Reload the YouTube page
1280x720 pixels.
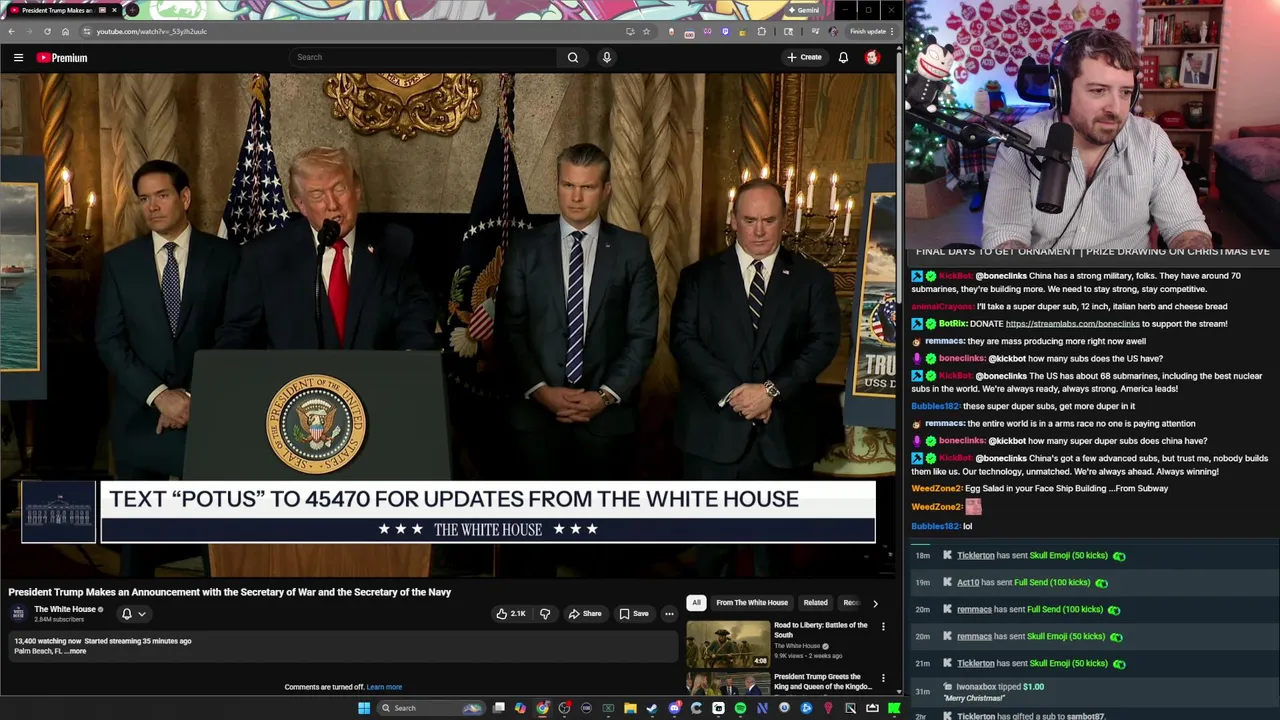[47, 31]
